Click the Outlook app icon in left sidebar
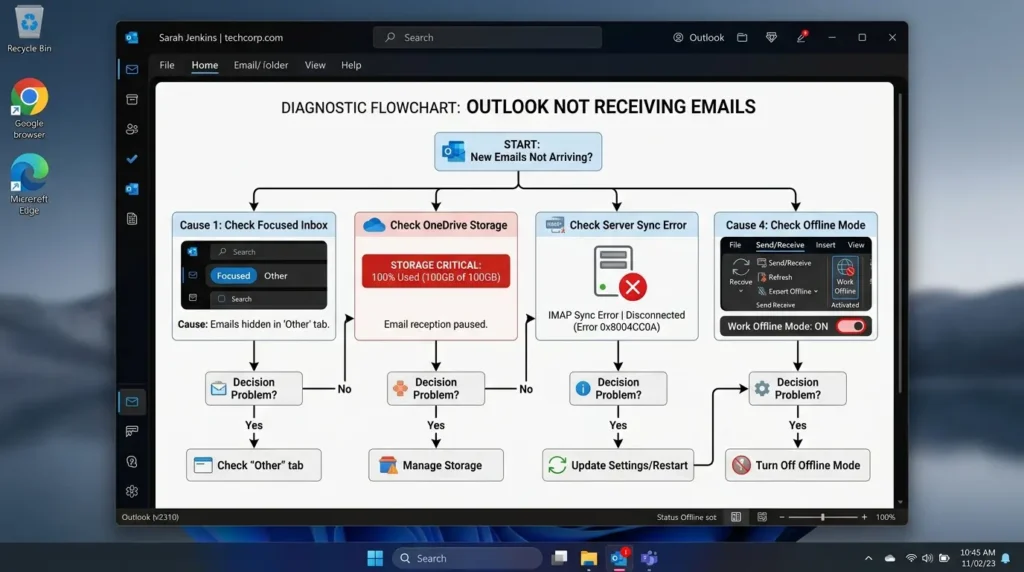1024x572 pixels. [x=132, y=189]
